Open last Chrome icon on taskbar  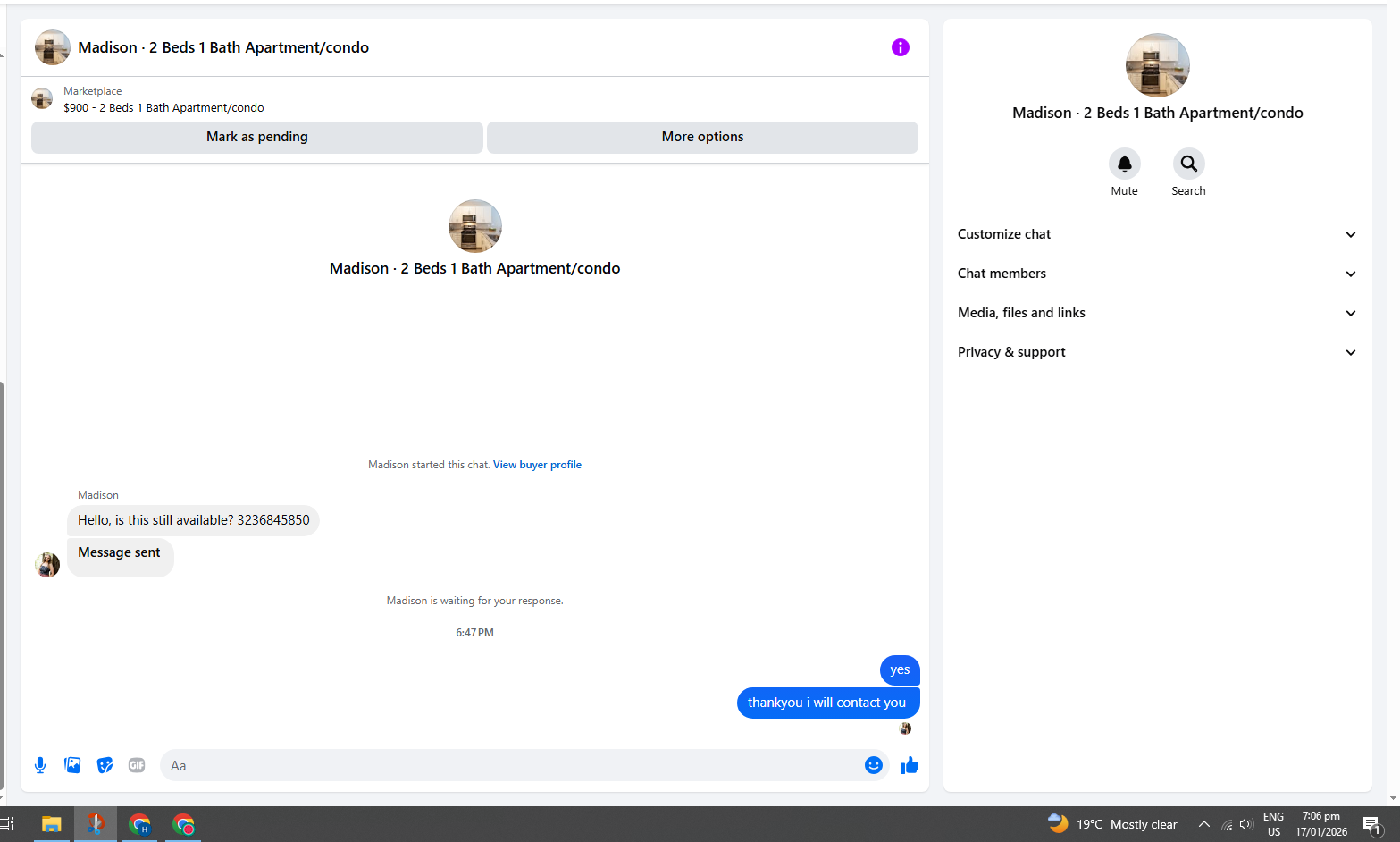[x=183, y=824]
